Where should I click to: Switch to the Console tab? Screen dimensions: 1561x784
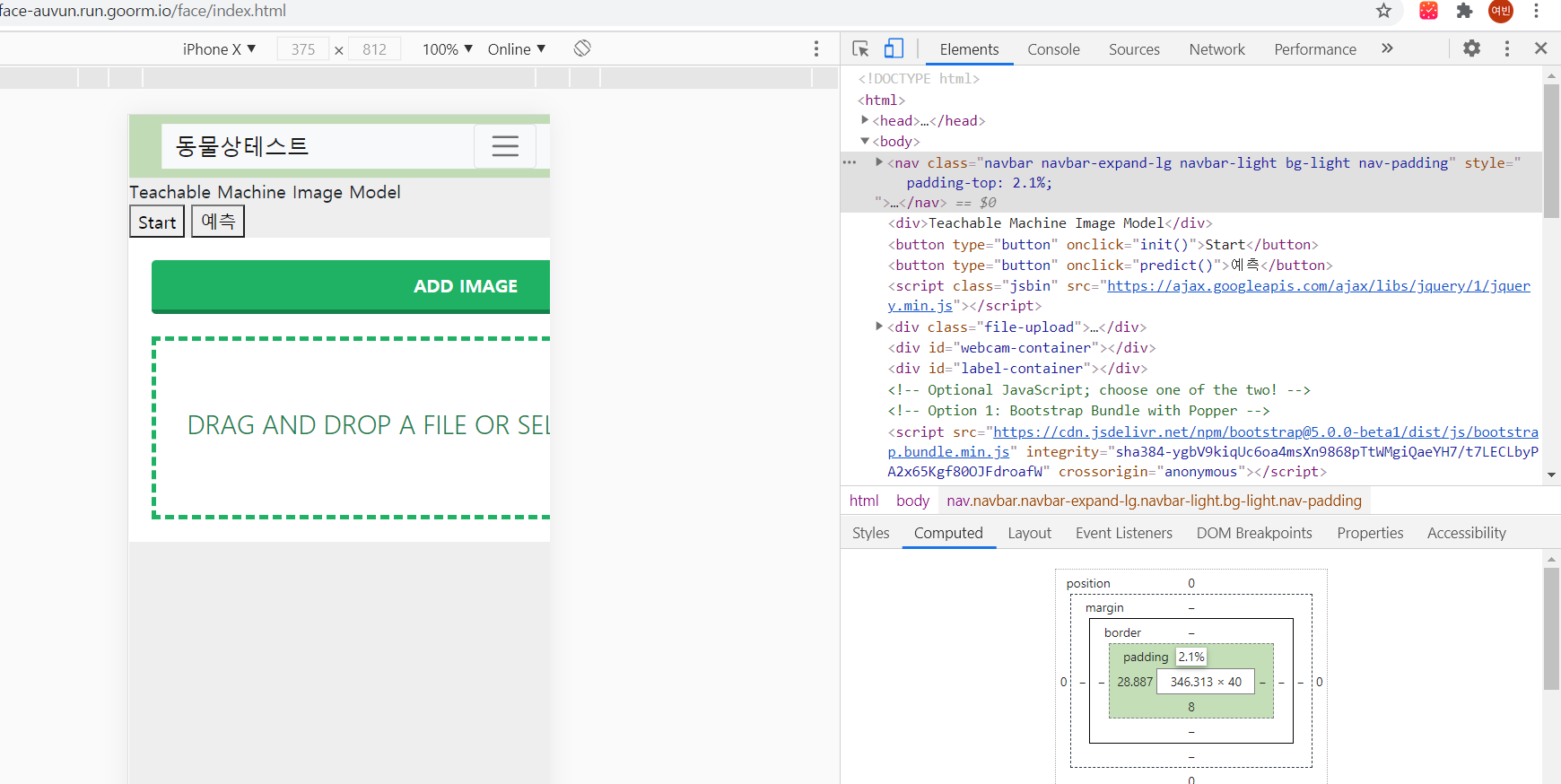click(1053, 49)
